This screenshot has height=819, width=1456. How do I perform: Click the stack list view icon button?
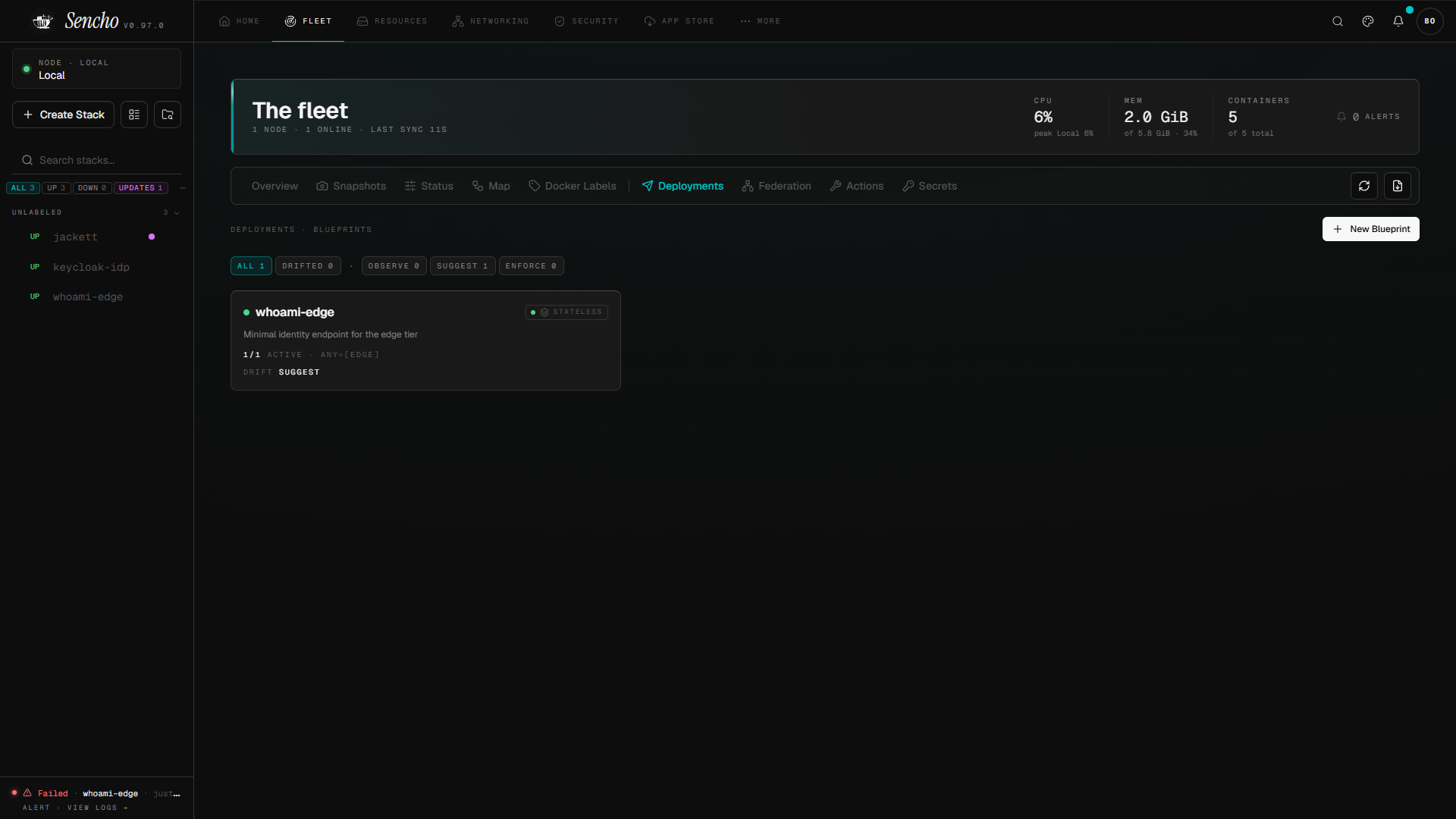pyautogui.click(x=134, y=115)
